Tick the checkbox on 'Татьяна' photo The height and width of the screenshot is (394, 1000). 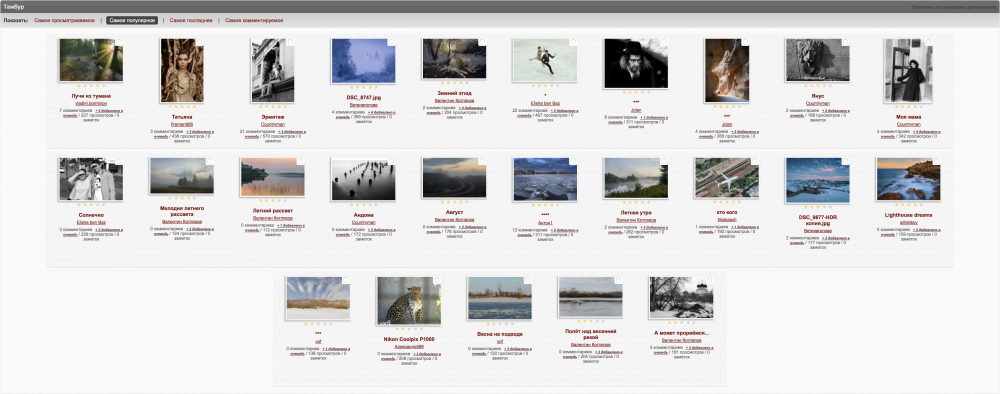[x=200, y=42]
